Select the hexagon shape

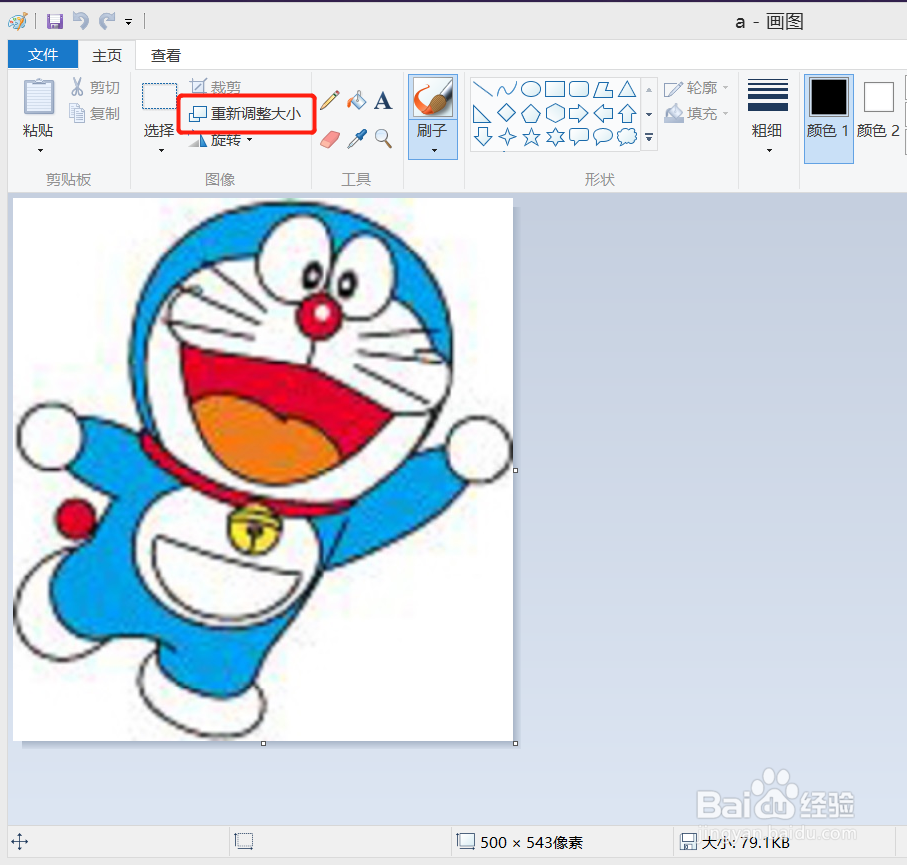[x=555, y=113]
